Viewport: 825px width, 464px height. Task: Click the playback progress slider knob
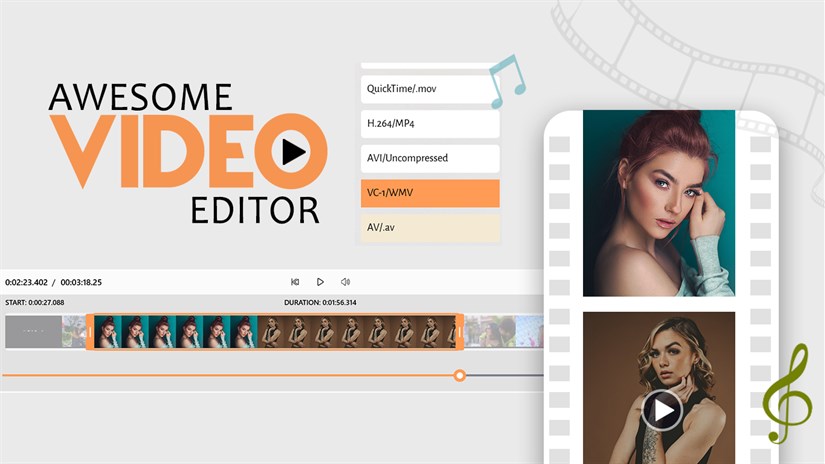[x=460, y=375]
